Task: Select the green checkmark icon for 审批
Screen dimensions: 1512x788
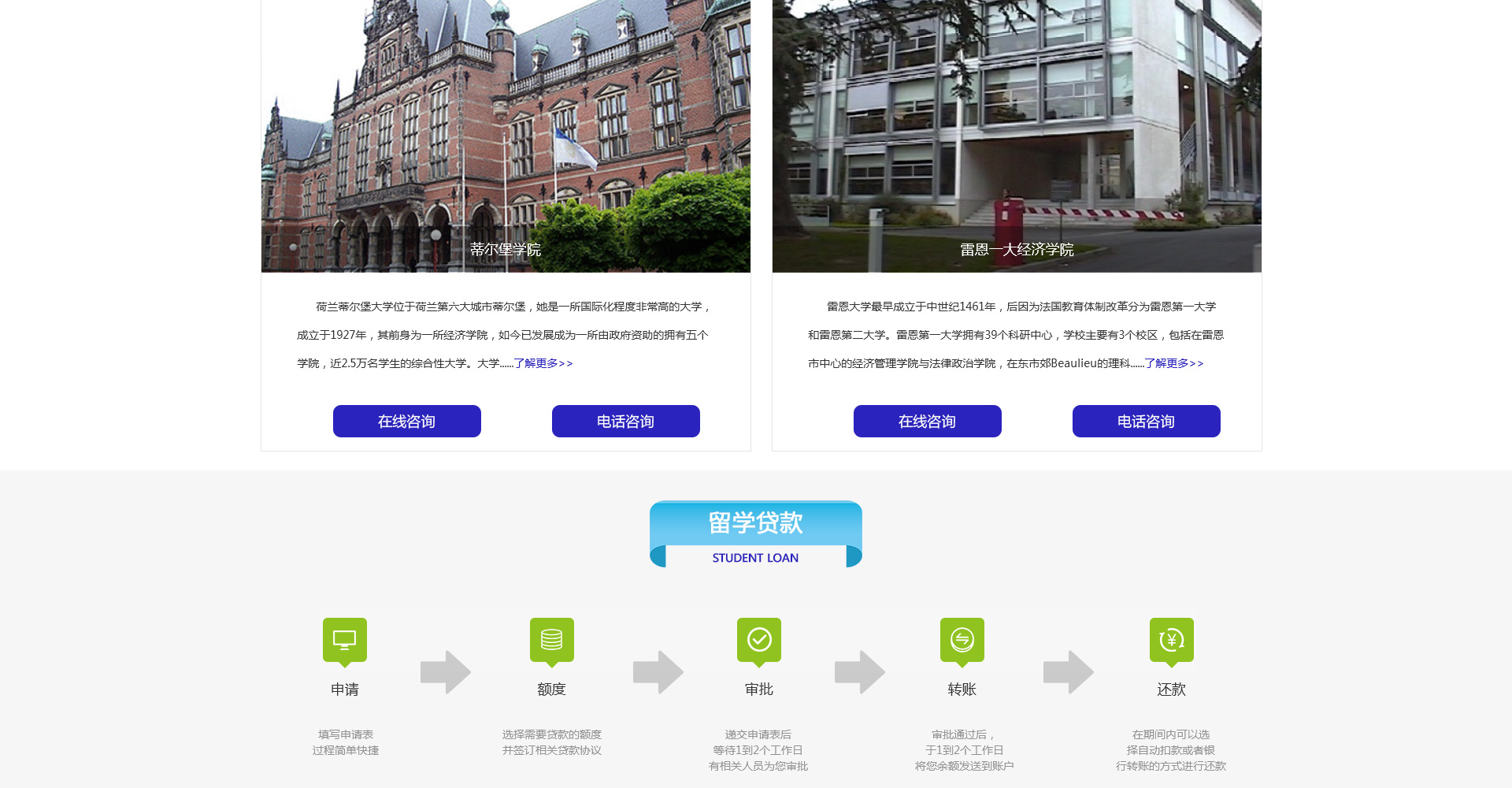Action: (x=759, y=640)
